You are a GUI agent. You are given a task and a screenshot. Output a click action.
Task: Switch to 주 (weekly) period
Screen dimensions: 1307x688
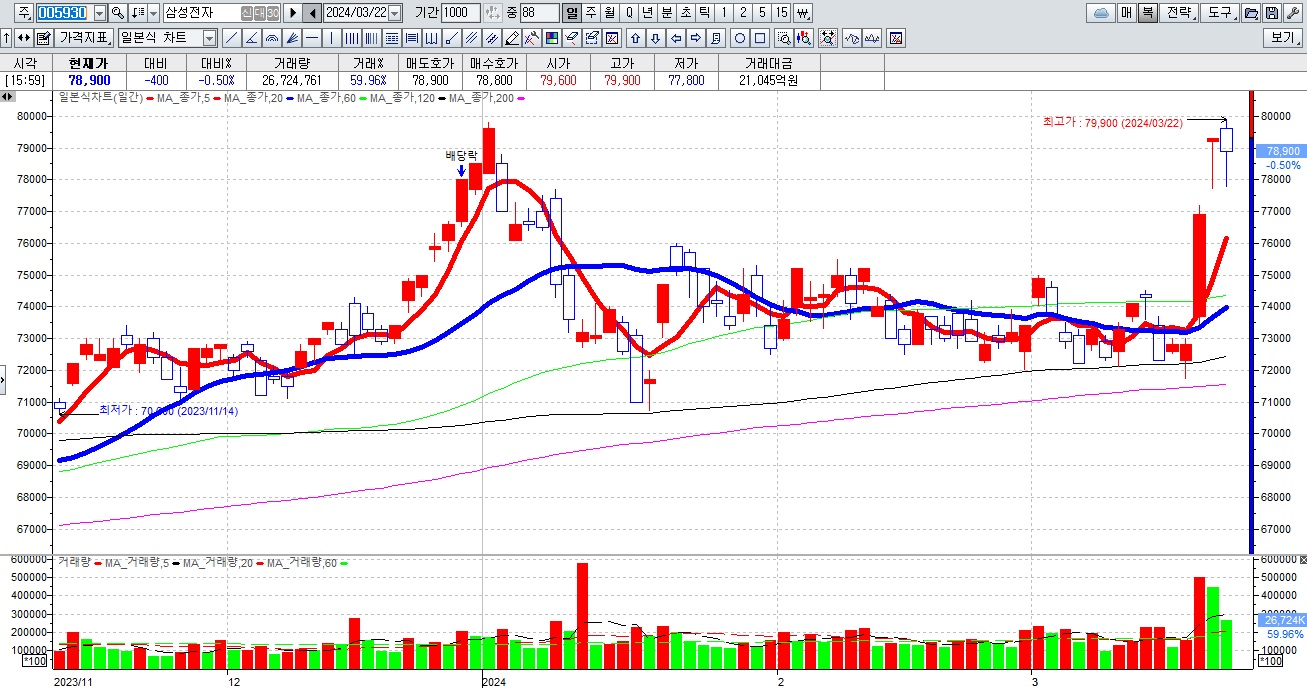click(591, 13)
